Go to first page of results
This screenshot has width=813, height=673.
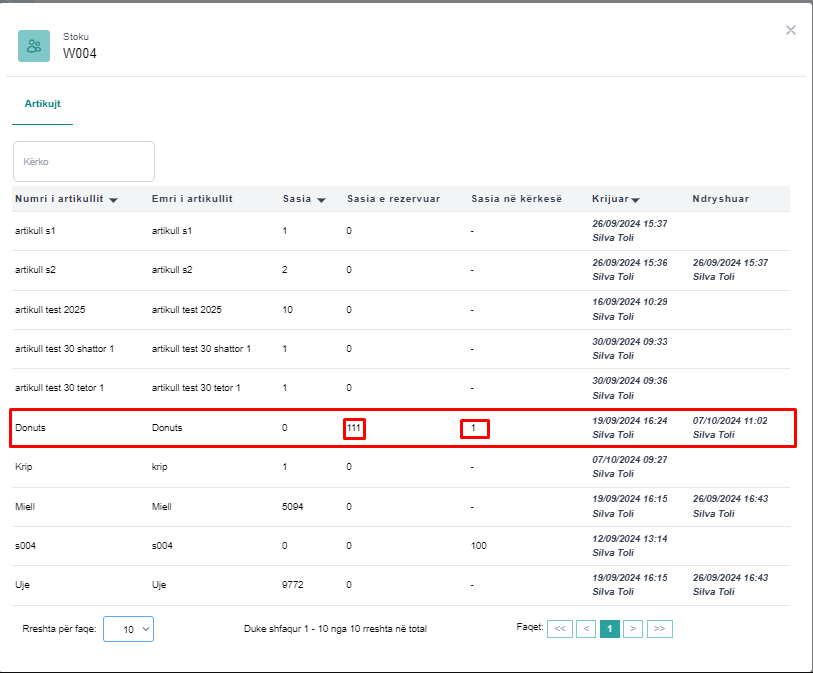point(561,628)
